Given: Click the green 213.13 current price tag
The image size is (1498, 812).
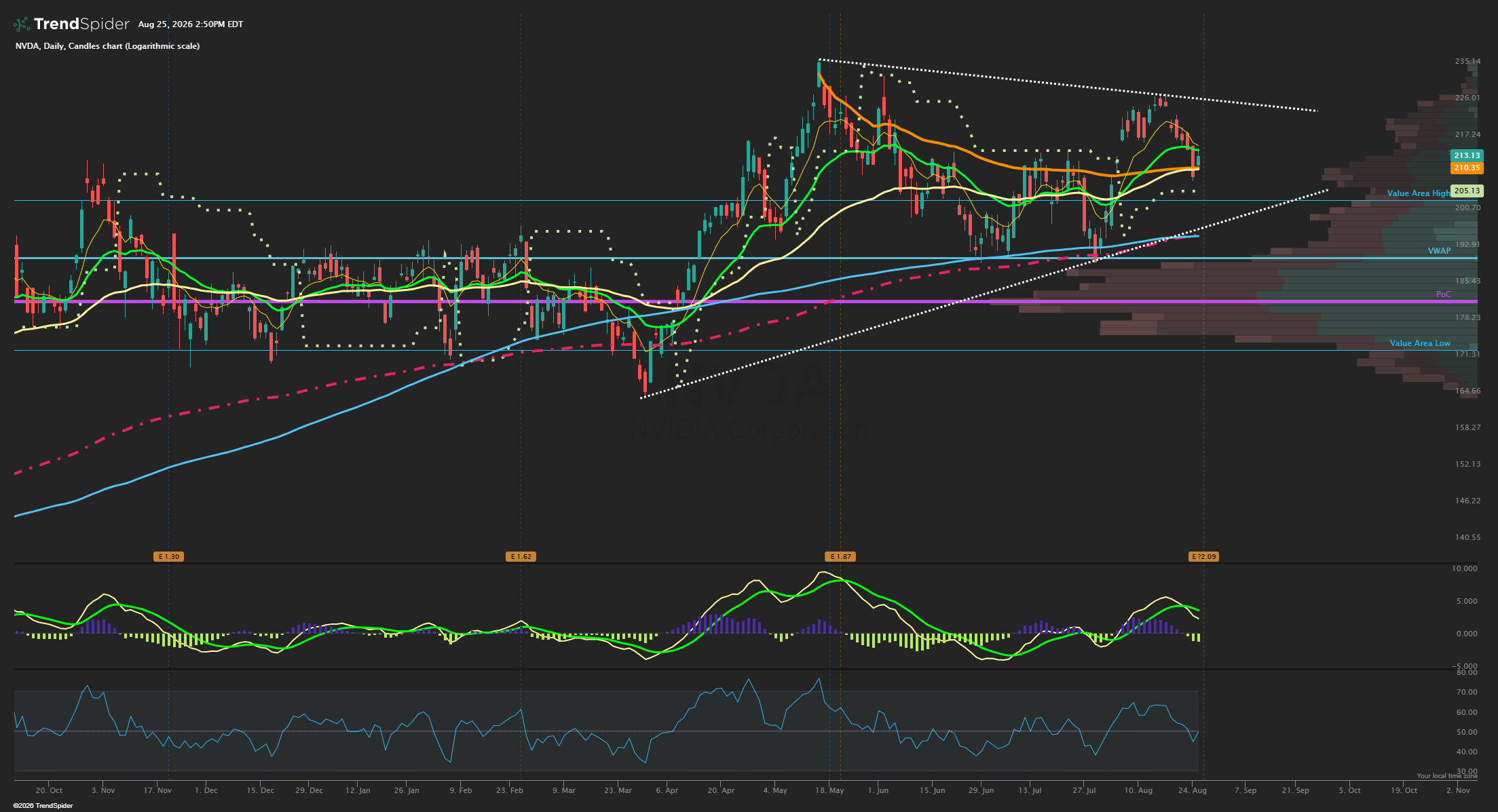Looking at the screenshot, I should [1467, 155].
